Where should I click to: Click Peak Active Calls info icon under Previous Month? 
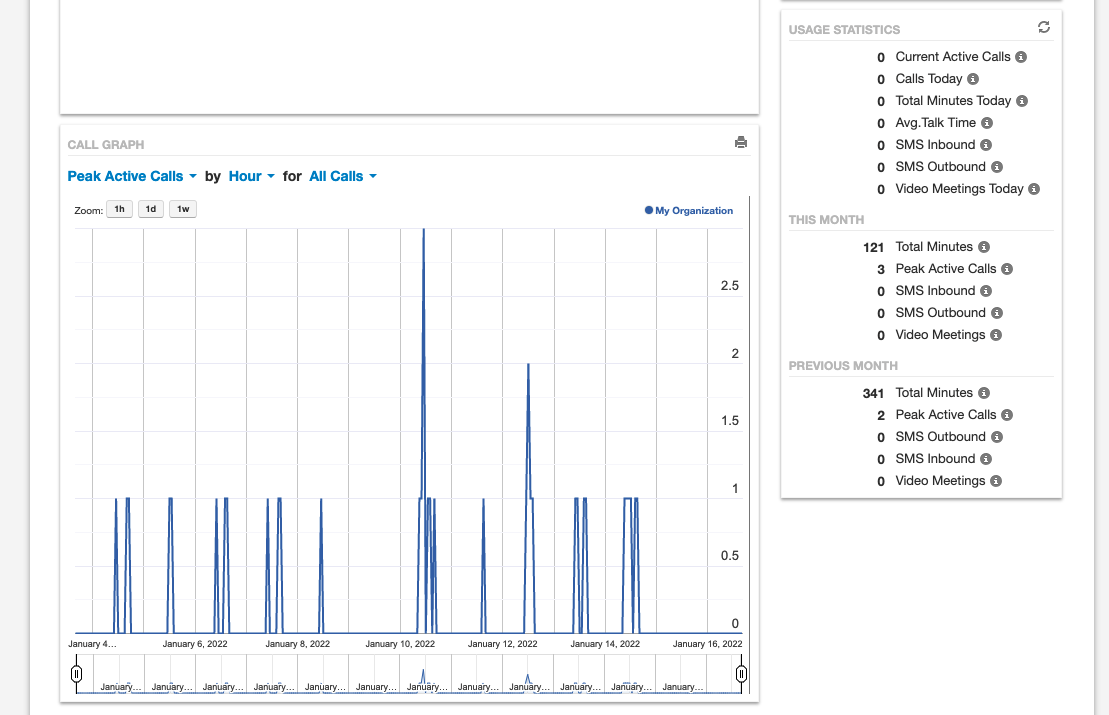coord(1007,414)
